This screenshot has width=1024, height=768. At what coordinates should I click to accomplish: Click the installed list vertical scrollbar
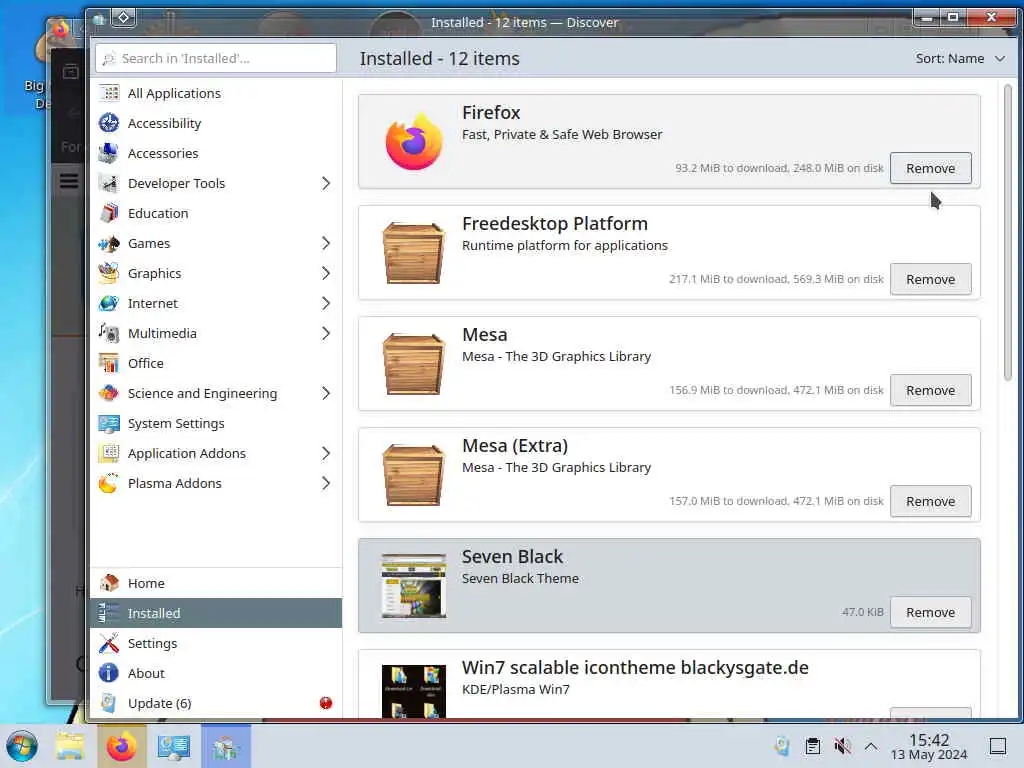tap(1008, 232)
